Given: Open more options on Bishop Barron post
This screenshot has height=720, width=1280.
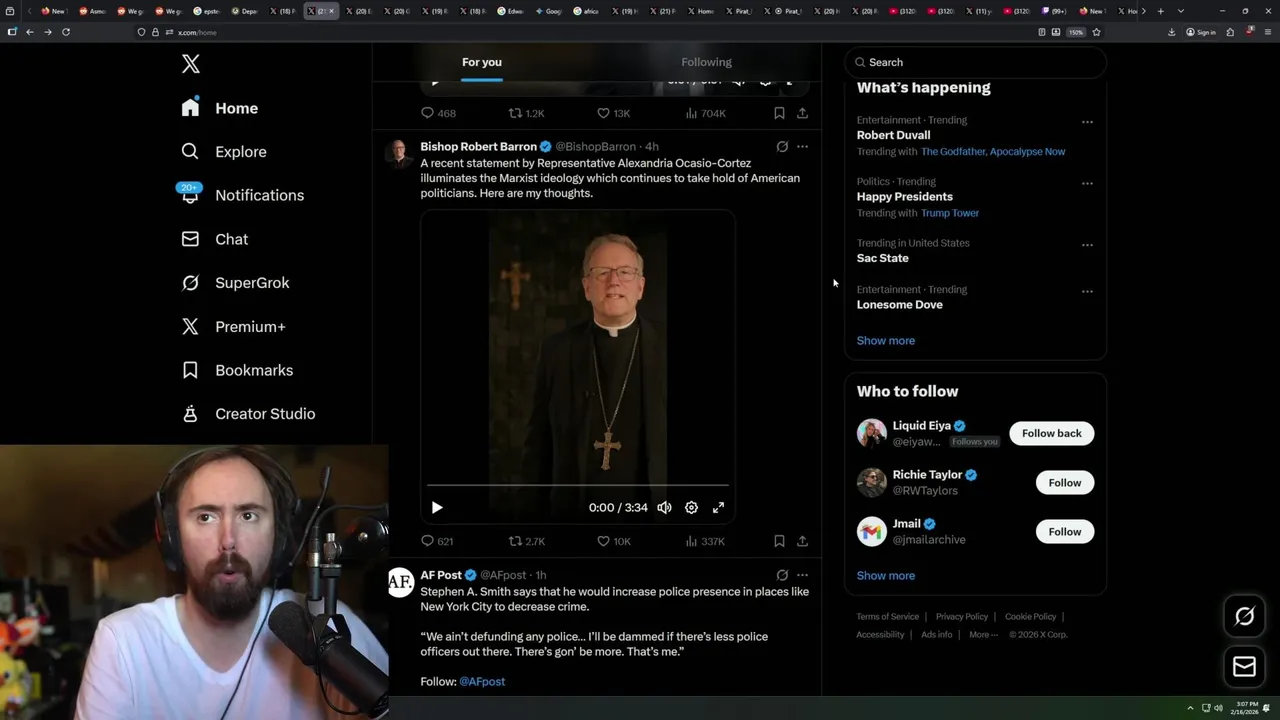Looking at the screenshot, I should click(802, 146).
